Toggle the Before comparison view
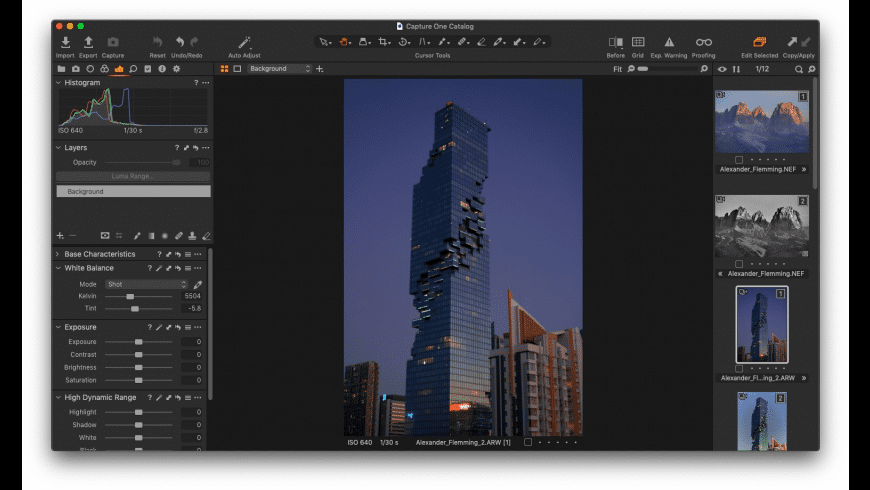Image resolution: width=870 pixels, height=490 pixels. coord(615,42)
